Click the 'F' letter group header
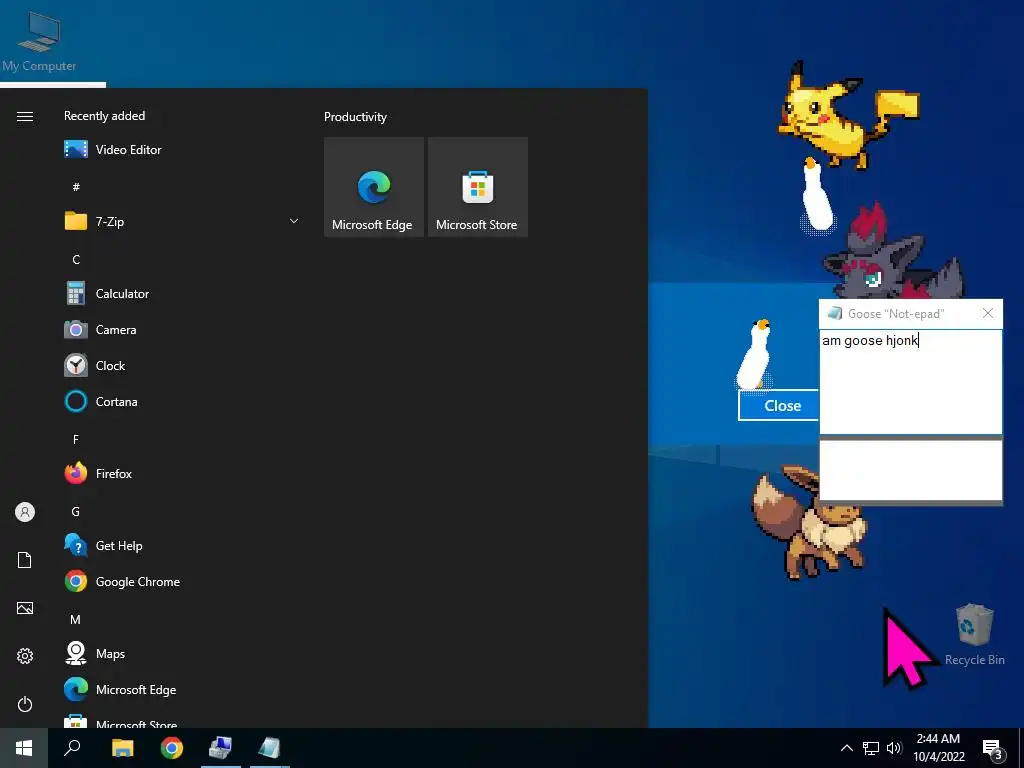1024x768 pixels. [x=76, y=440]
